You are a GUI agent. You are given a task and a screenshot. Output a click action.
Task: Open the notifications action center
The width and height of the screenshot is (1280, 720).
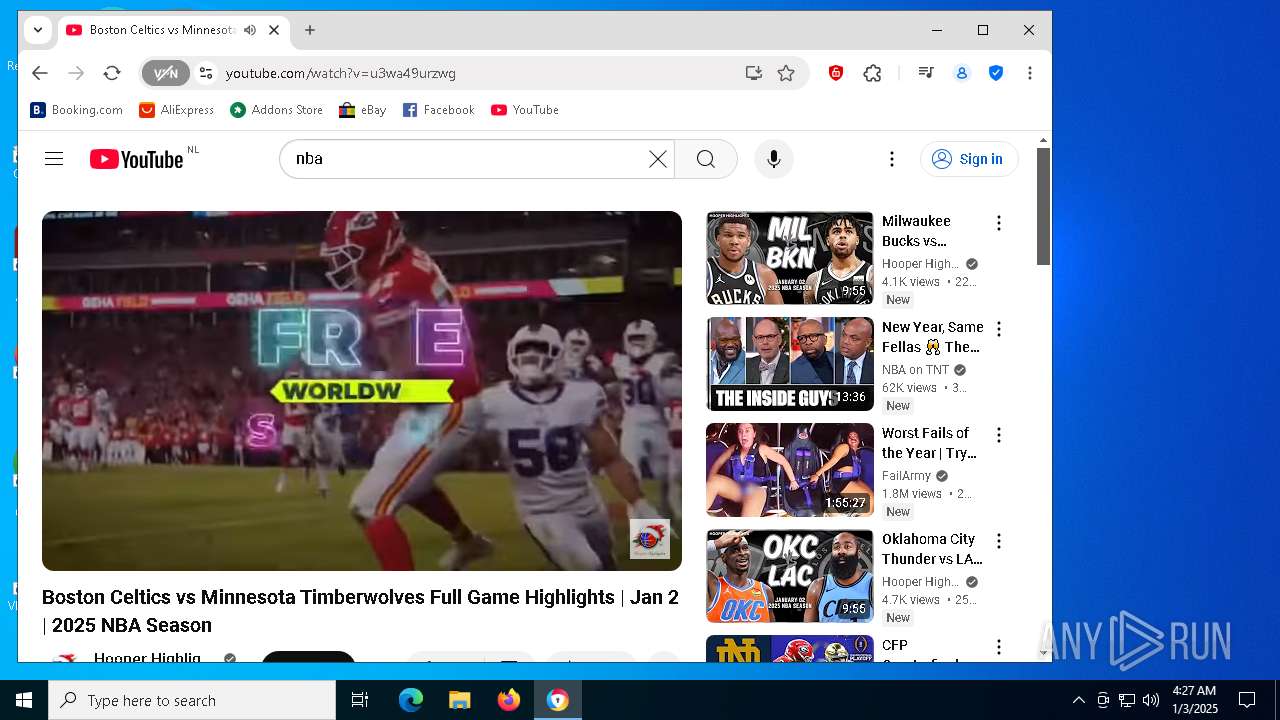(1247, 700)
